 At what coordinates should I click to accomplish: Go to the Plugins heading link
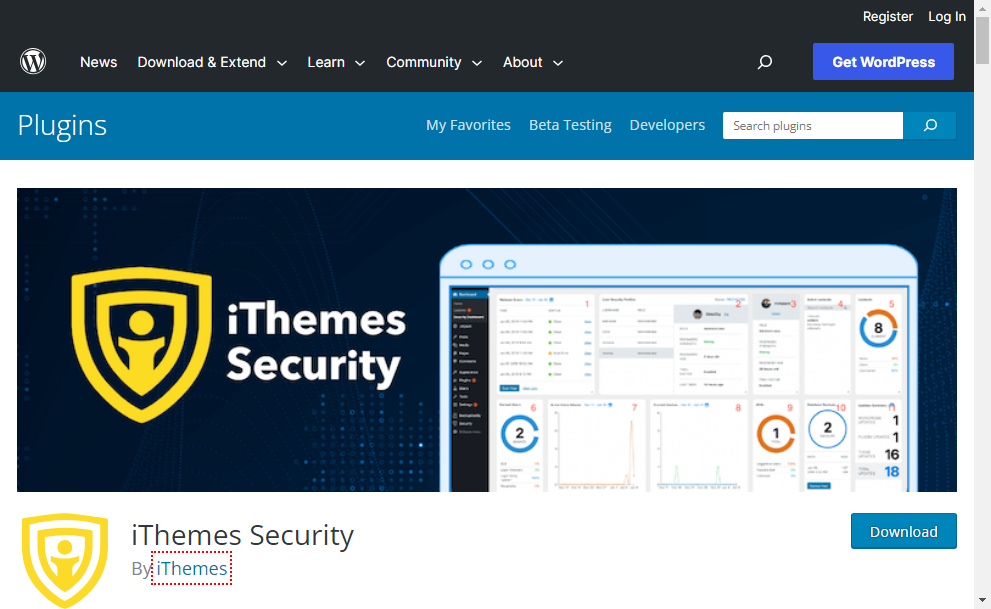pos(62,125)
